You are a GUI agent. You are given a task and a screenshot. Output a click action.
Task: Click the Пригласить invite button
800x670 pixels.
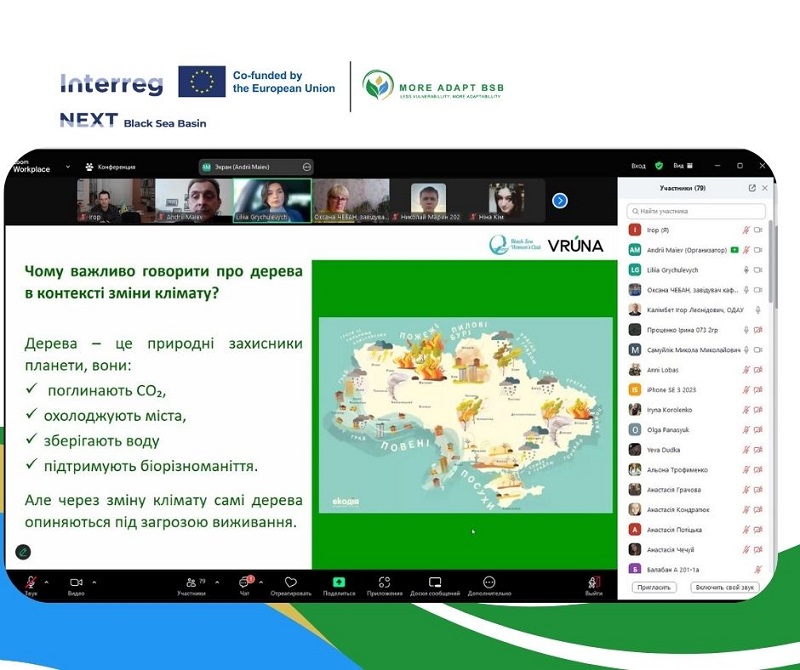click(654, 587)
